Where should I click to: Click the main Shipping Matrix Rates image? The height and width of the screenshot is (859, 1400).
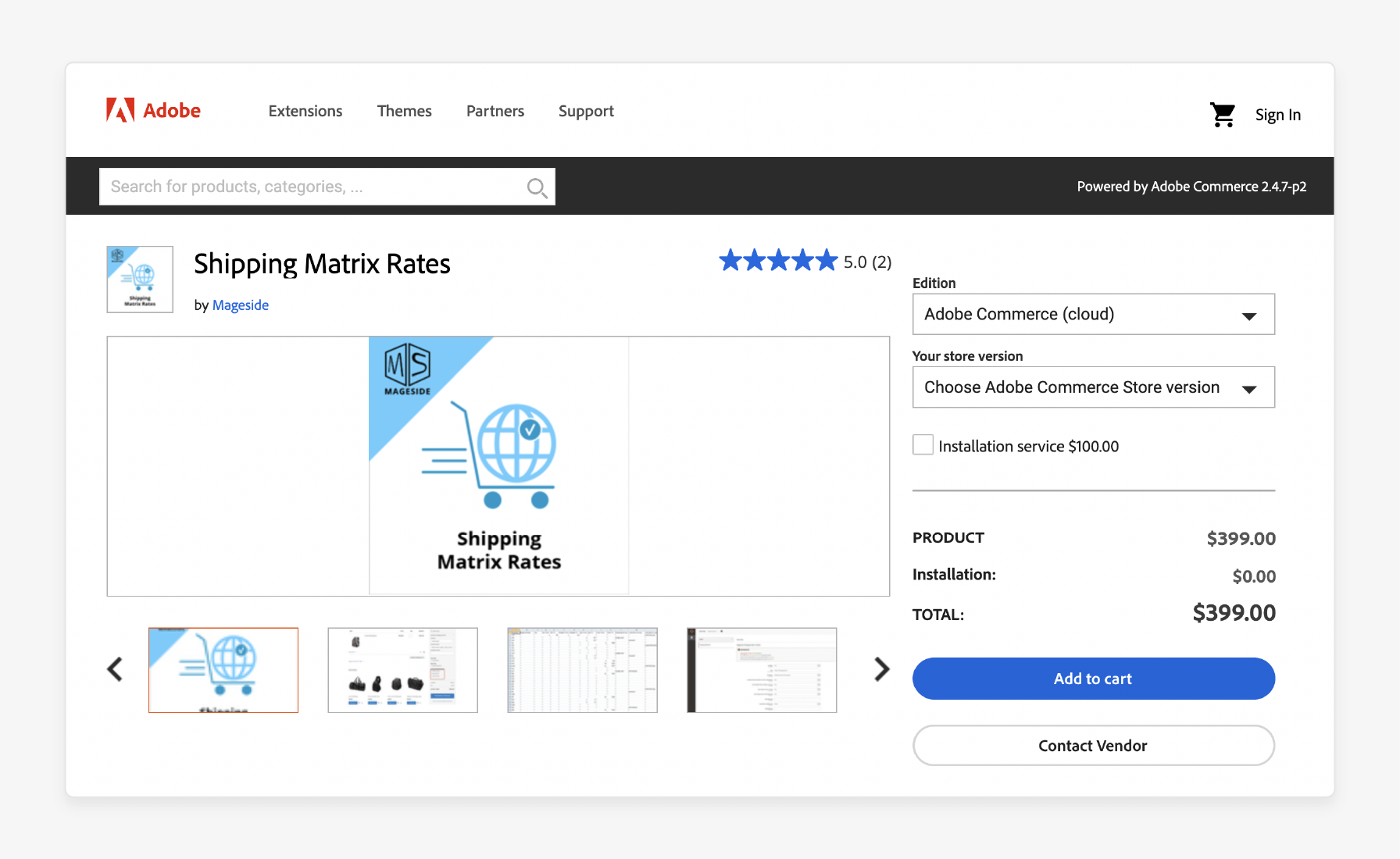(498, 466)
